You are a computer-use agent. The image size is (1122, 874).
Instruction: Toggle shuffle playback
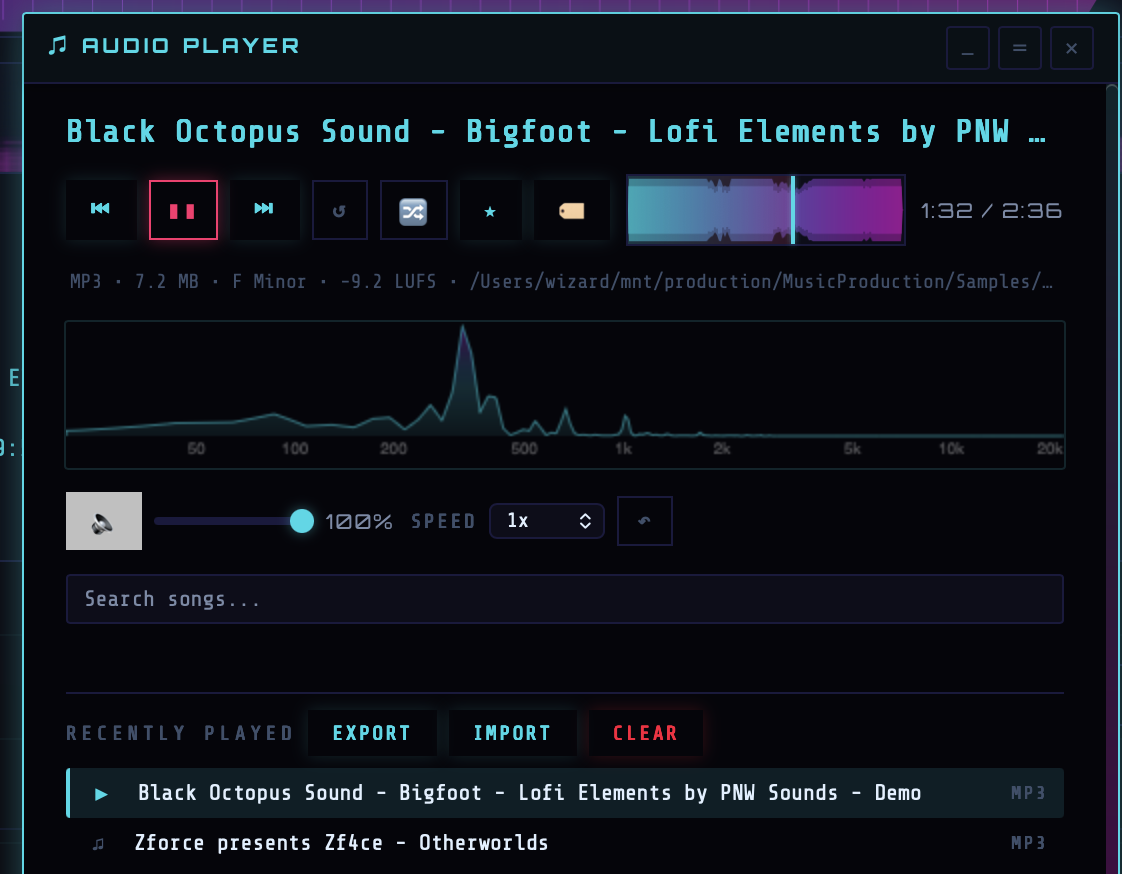[414, 210]
